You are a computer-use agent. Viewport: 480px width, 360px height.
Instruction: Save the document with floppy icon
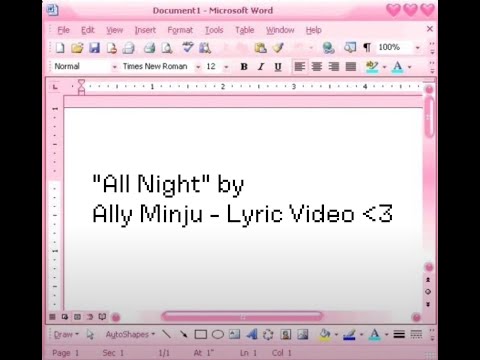point(95,48)
